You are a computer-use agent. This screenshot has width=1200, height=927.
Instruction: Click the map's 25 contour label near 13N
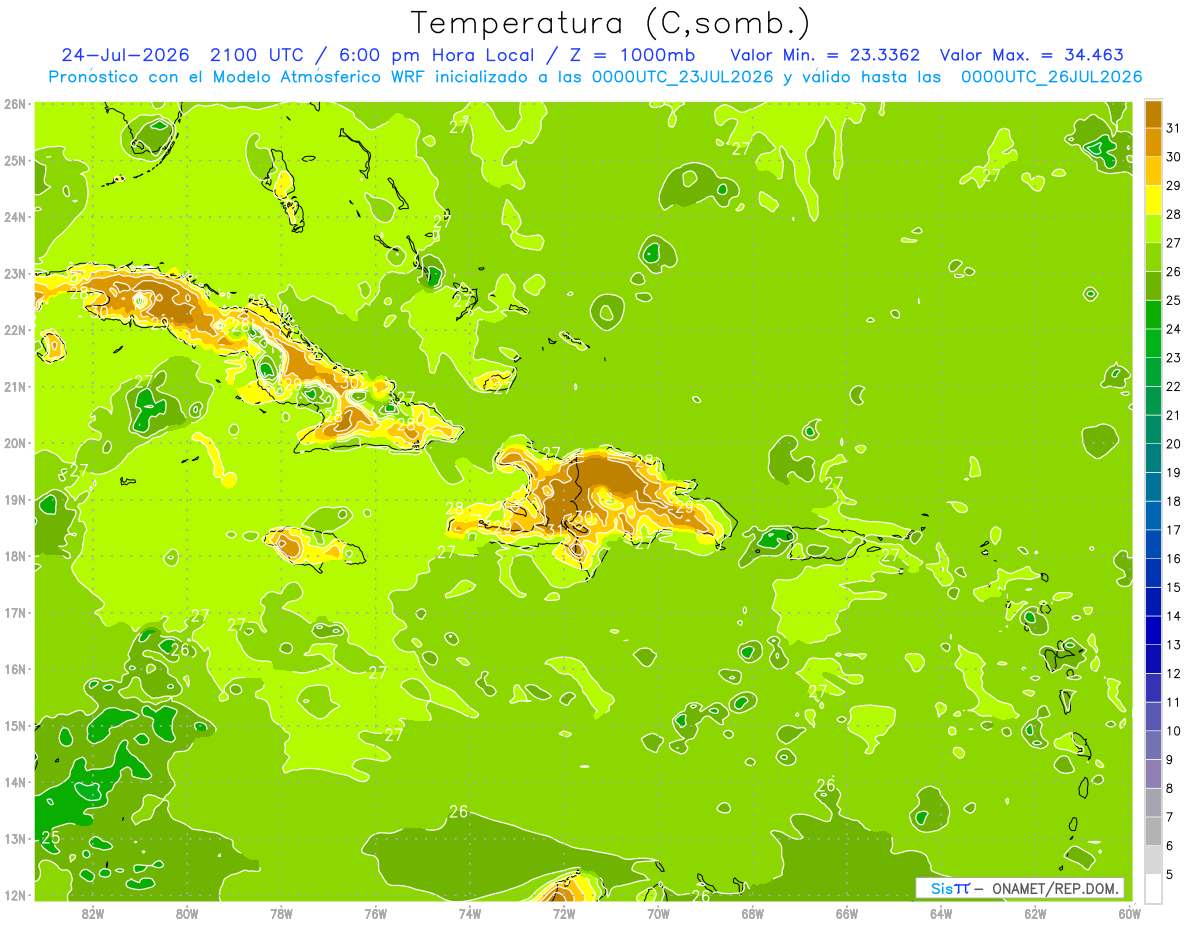coord(50,838)
